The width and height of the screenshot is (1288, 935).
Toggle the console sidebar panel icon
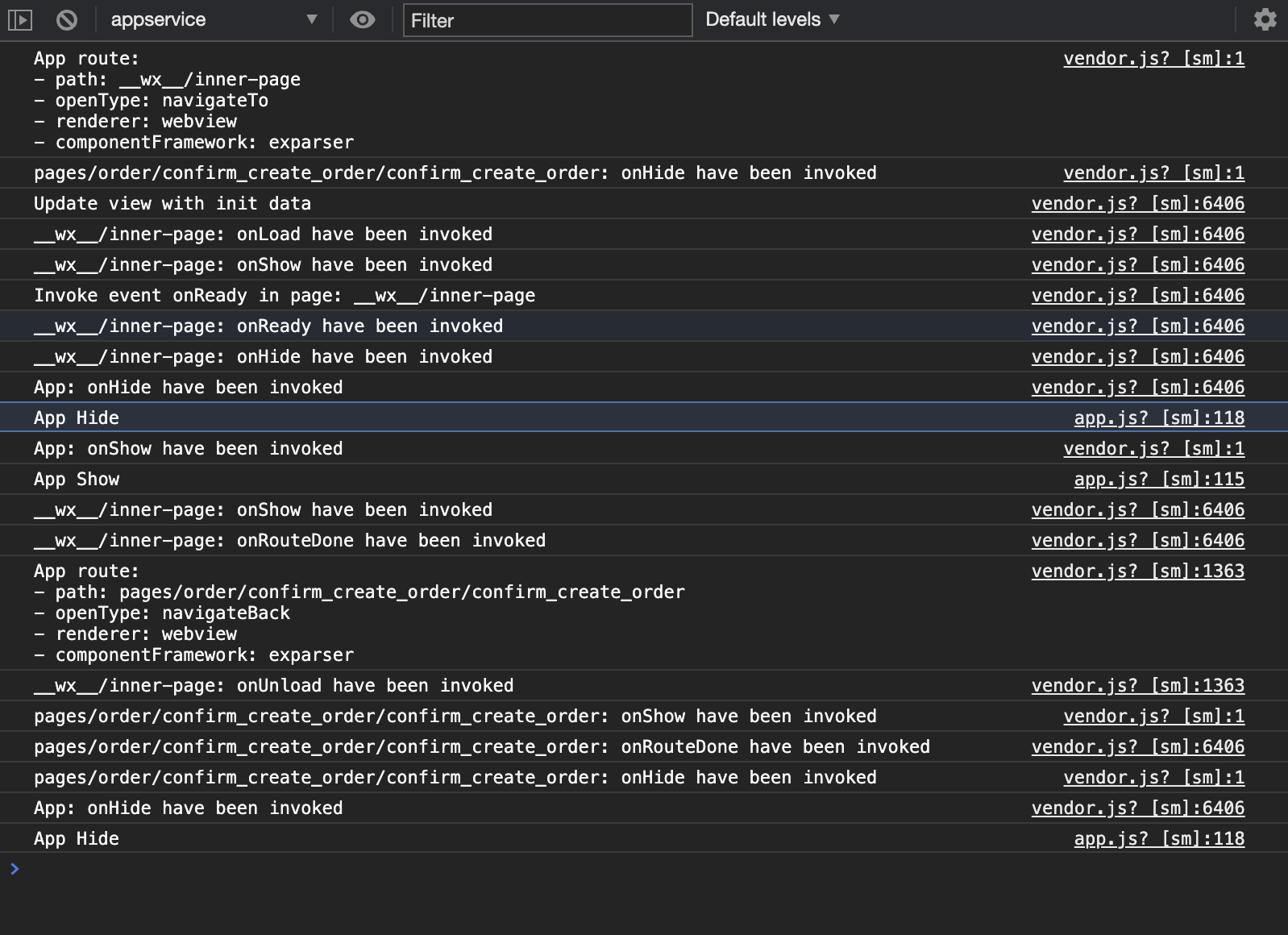pos(20,19)
